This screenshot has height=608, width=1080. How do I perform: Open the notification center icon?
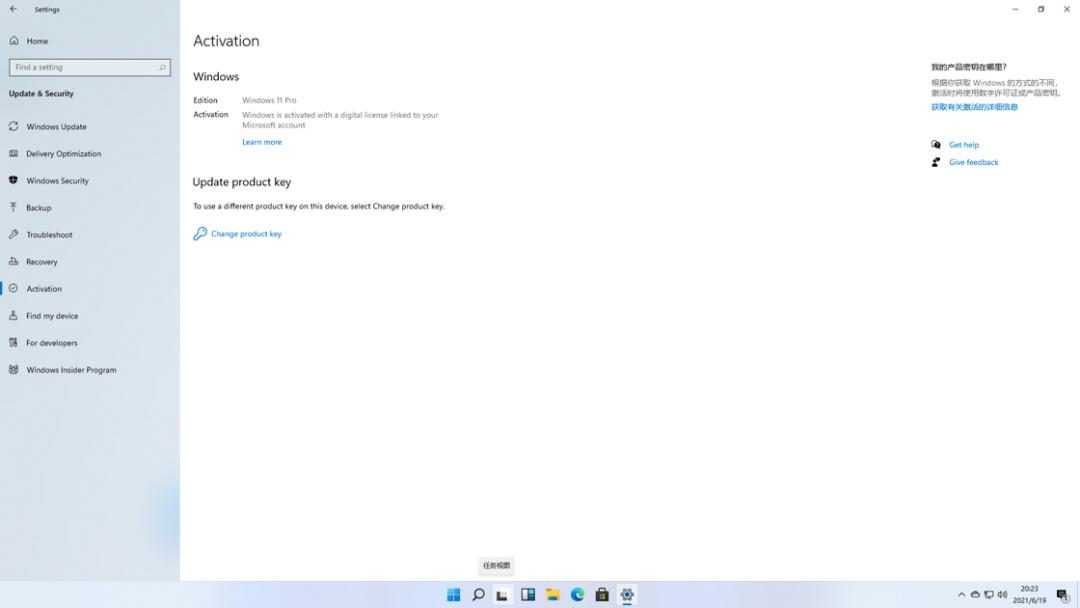click(1063, 595)
